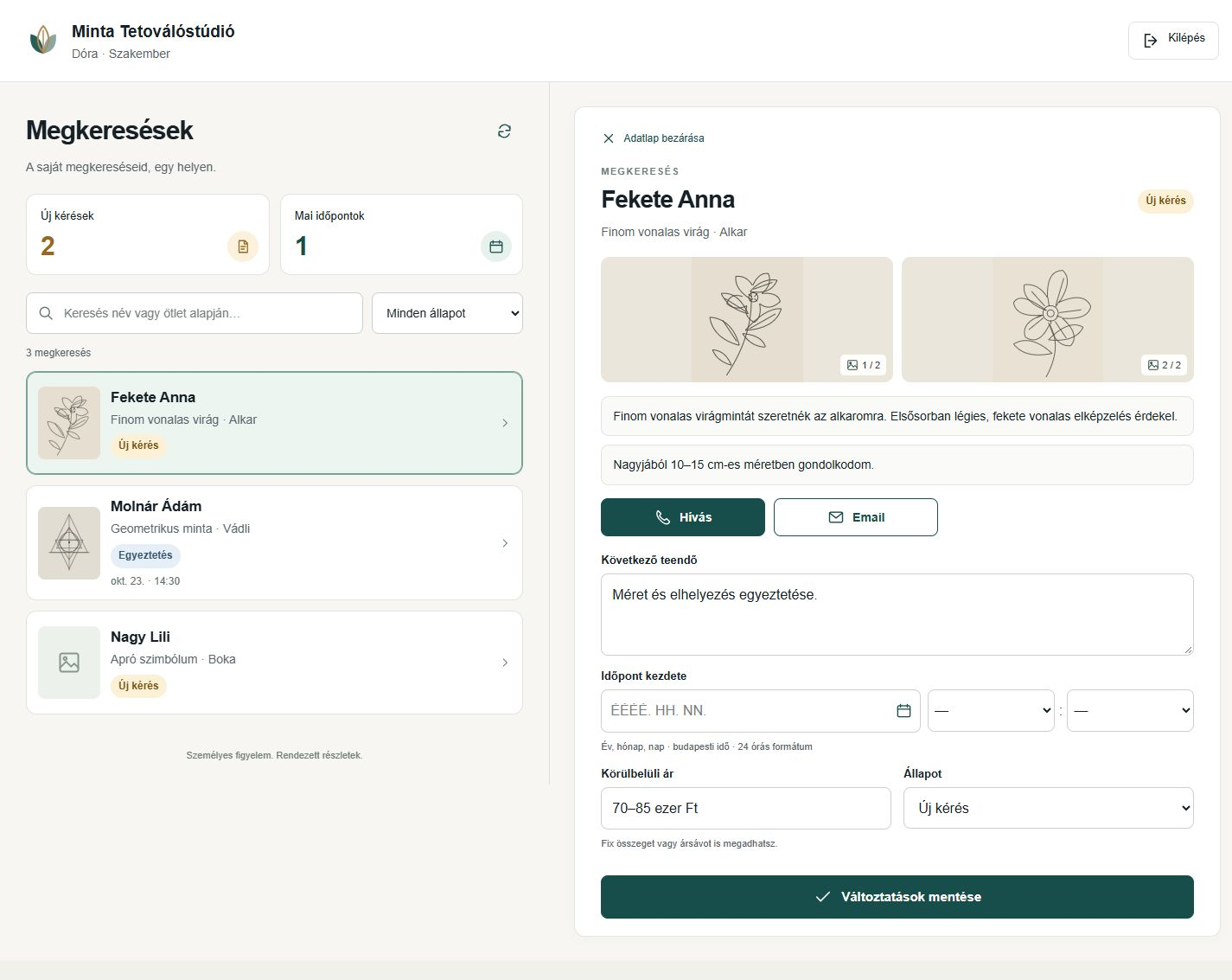Open the Minden állapot status filter dropdown
This screenshot has width=1232, height=980.
[447, 313]
